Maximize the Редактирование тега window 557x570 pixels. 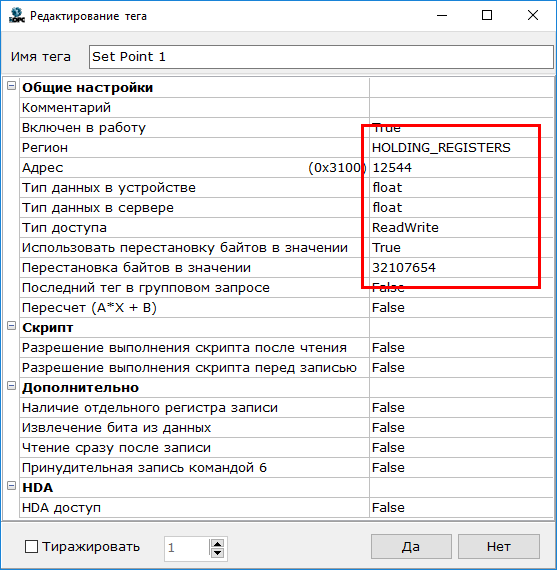pos(487,15)
